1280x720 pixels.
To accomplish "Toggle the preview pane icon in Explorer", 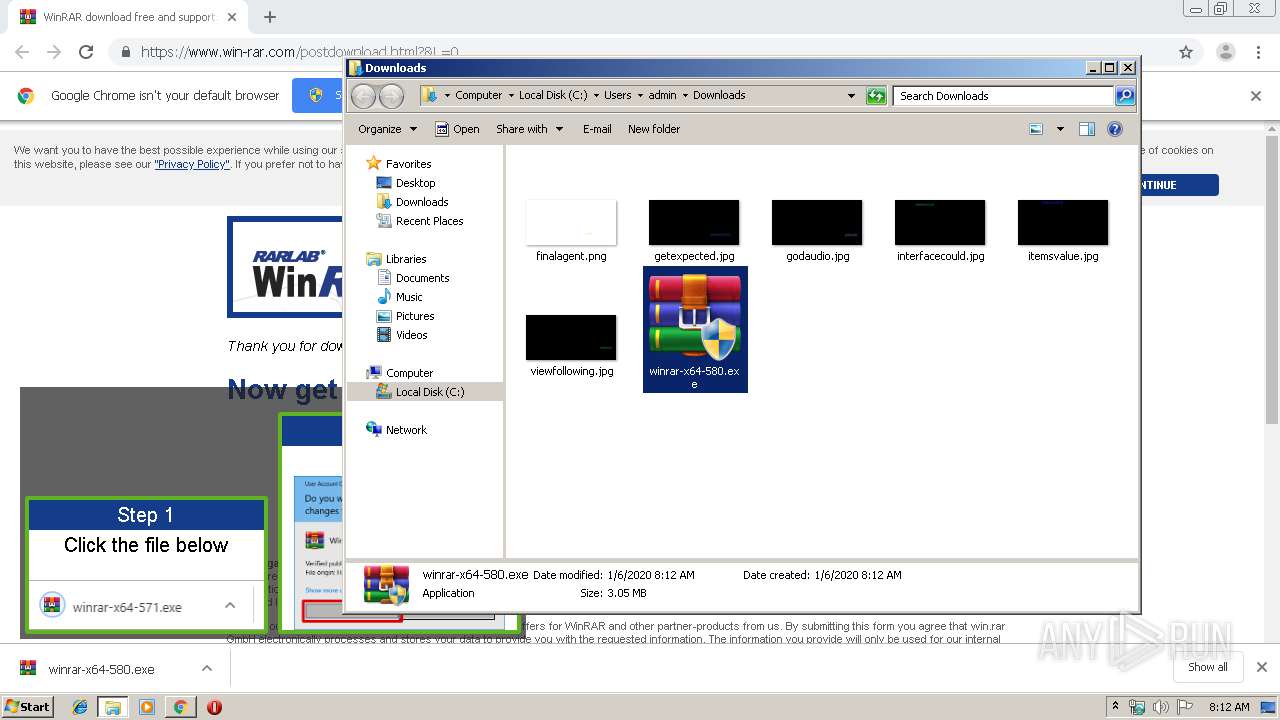I will pos(1087,129).
